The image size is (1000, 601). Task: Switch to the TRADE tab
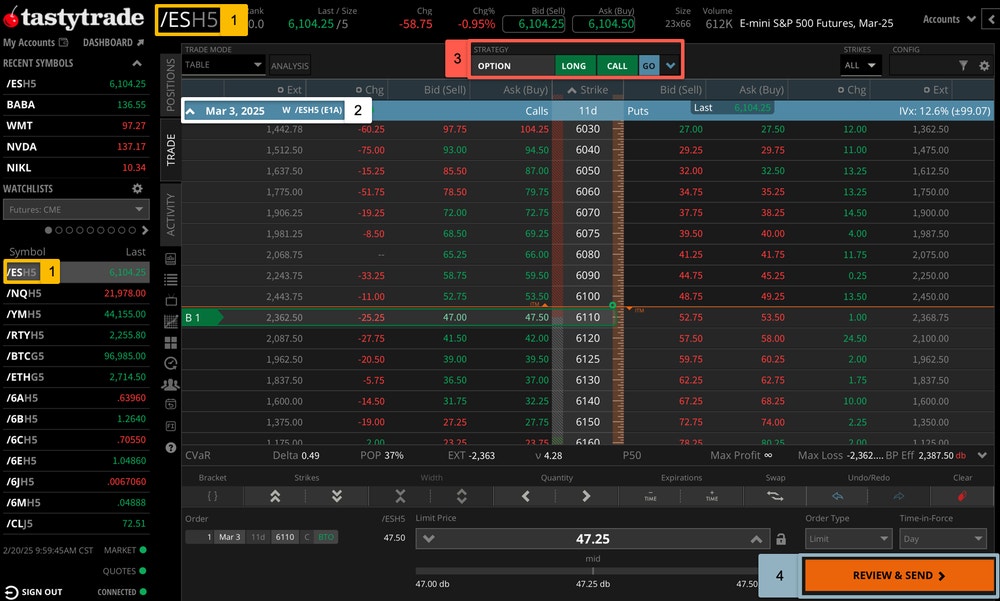point(170,151)
